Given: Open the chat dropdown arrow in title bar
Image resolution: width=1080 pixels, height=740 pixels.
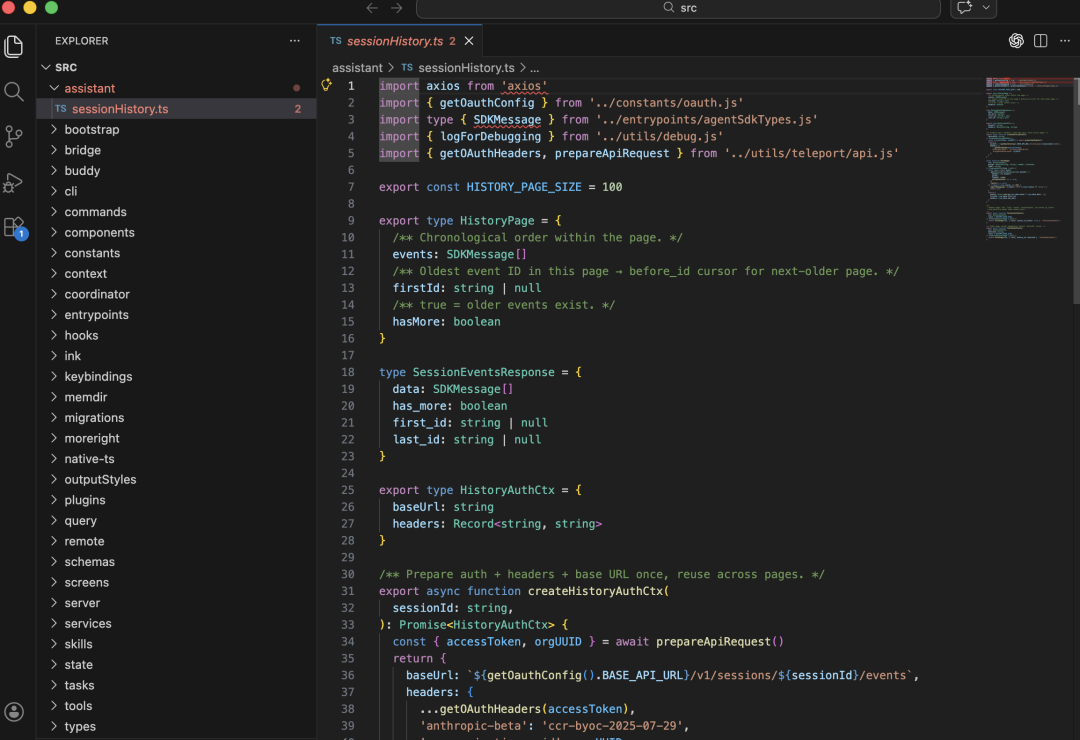Looking at the screenshot, I should point(986,8).
